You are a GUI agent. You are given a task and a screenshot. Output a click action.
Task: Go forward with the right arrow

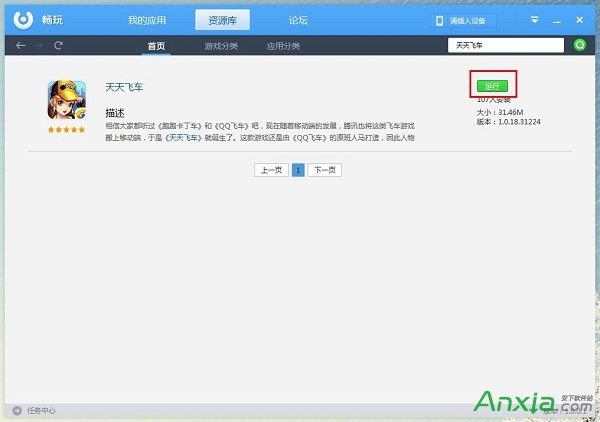coord(38,46)
